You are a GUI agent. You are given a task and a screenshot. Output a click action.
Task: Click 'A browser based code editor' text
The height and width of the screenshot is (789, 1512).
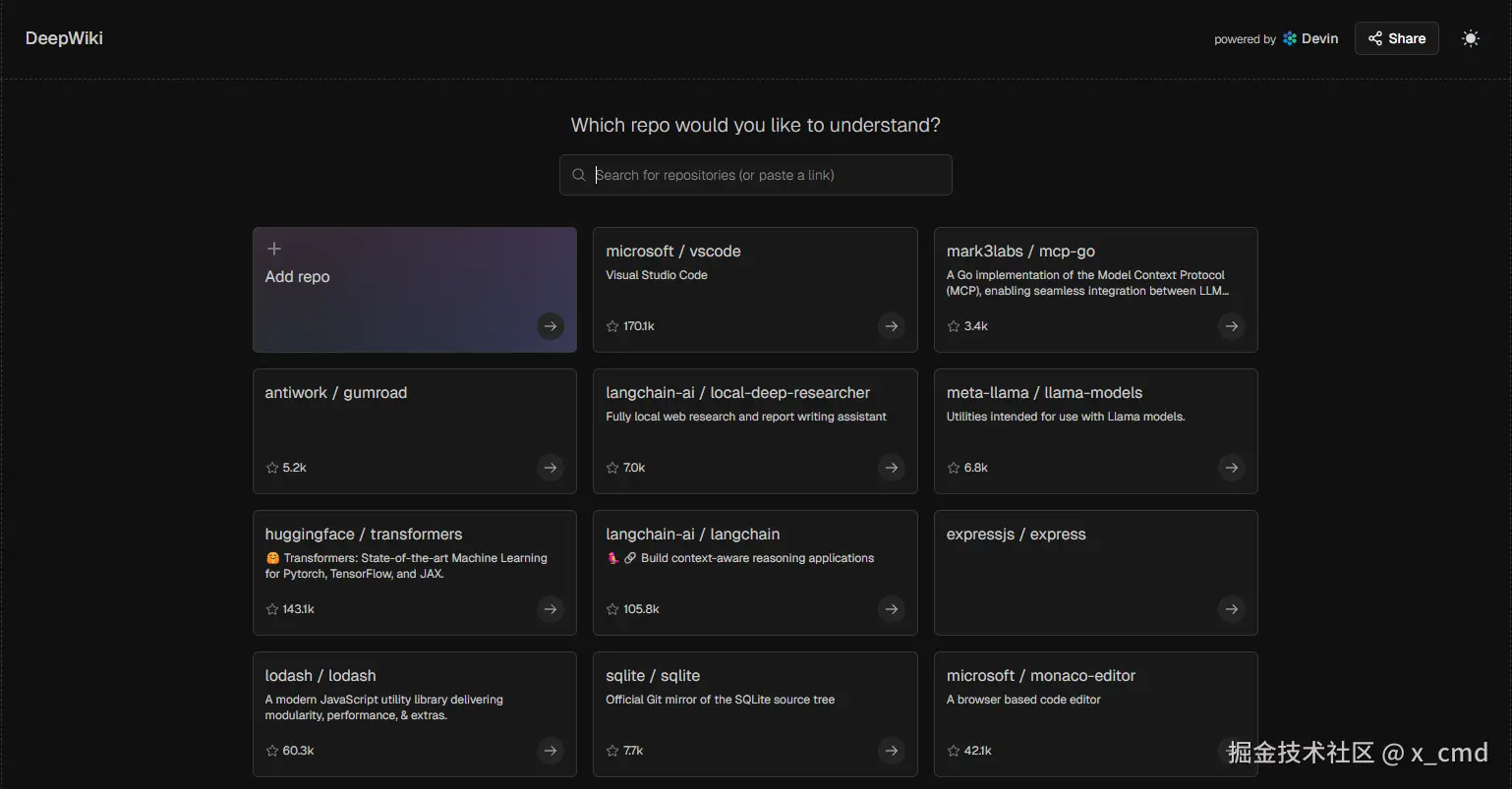(1023, 700)
